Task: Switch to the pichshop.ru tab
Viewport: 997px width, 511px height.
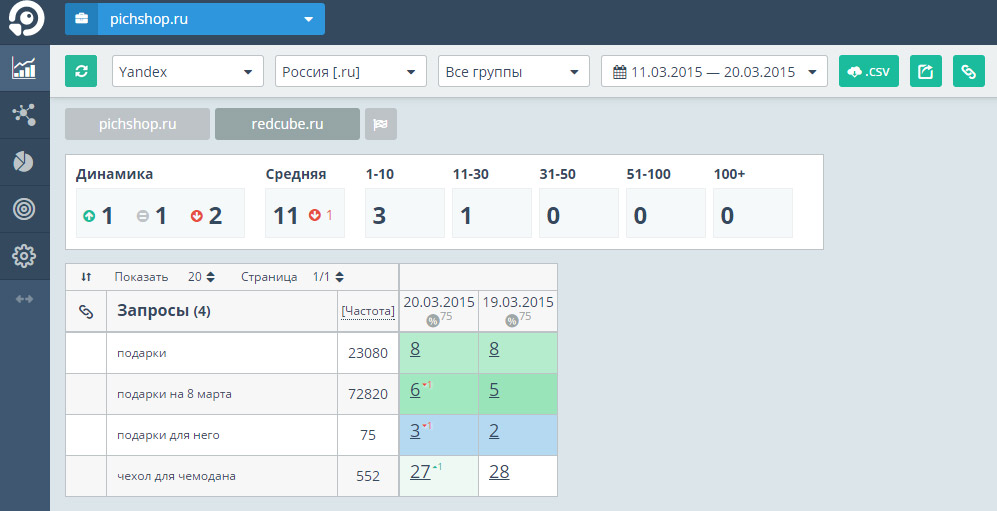Action: [x=137, y=124]
